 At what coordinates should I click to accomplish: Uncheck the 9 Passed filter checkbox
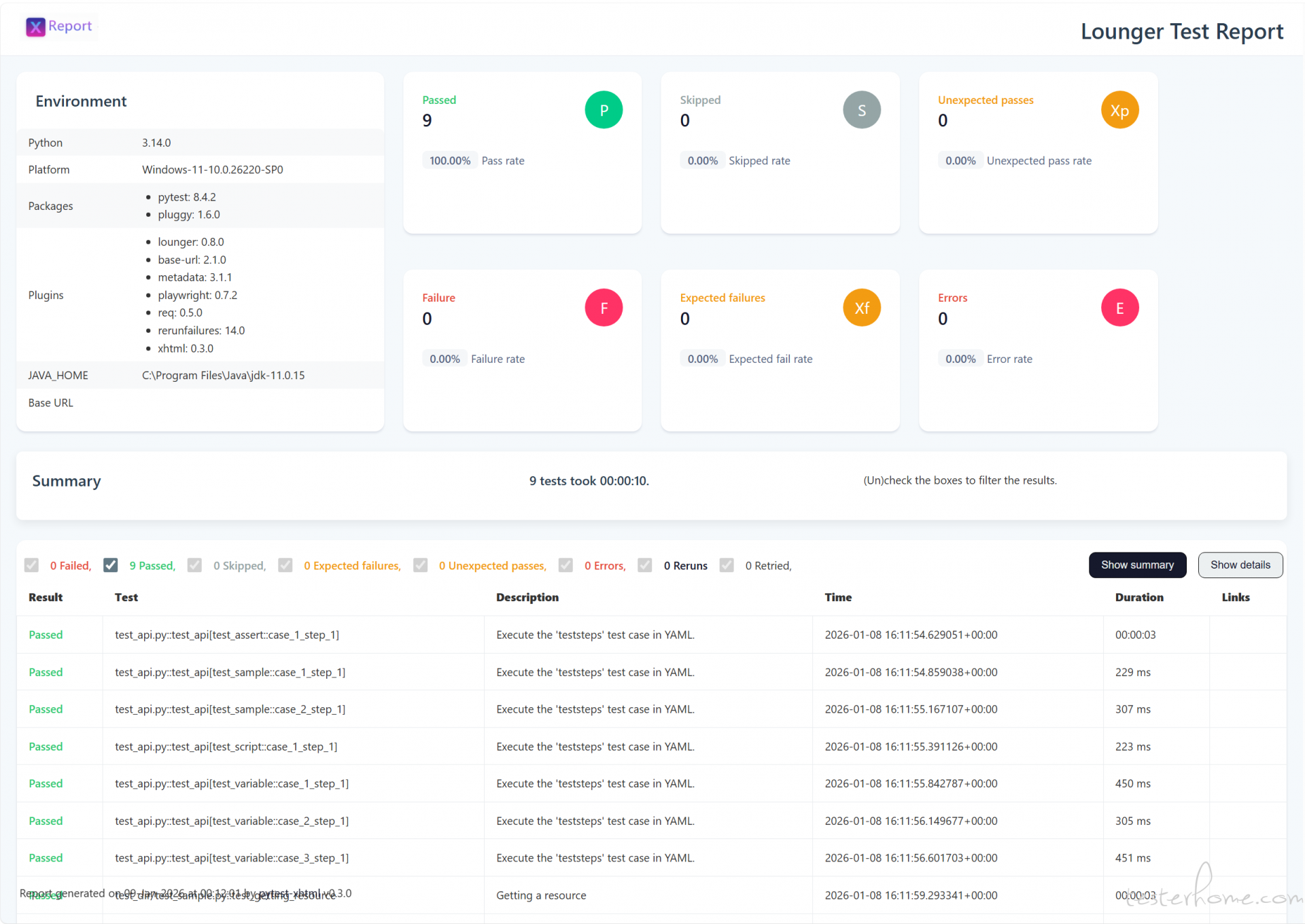pos(111,565)
